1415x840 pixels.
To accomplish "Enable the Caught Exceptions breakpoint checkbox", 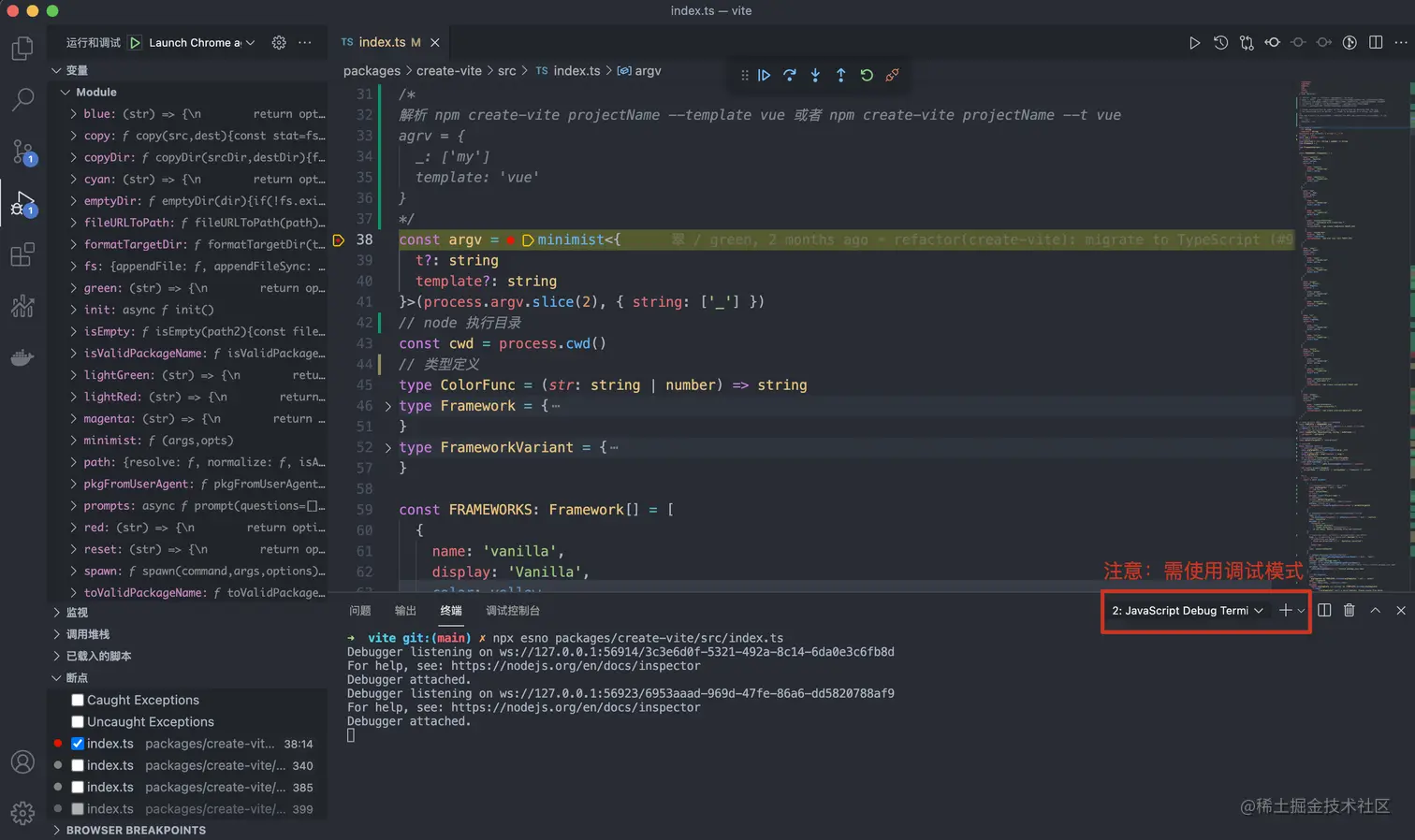I will point(78,700).
